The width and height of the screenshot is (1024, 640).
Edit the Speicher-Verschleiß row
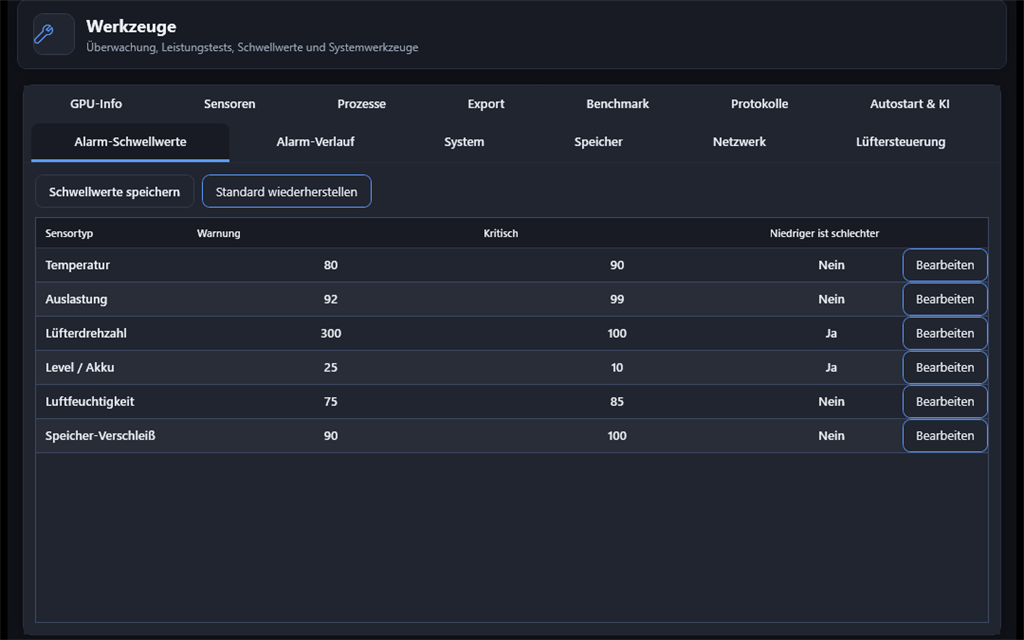(945, 436)
